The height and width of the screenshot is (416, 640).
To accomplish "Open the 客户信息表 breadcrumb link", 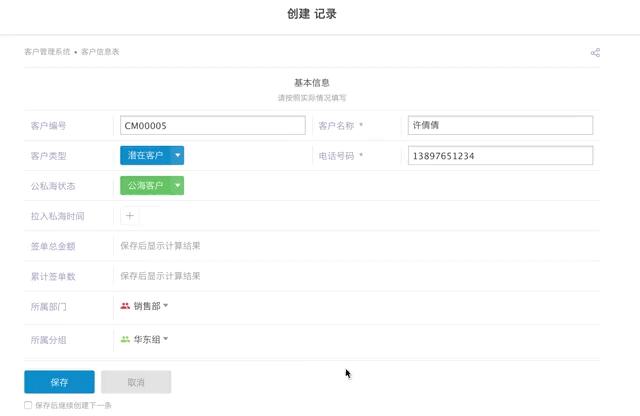I will [x=100, y=51].
